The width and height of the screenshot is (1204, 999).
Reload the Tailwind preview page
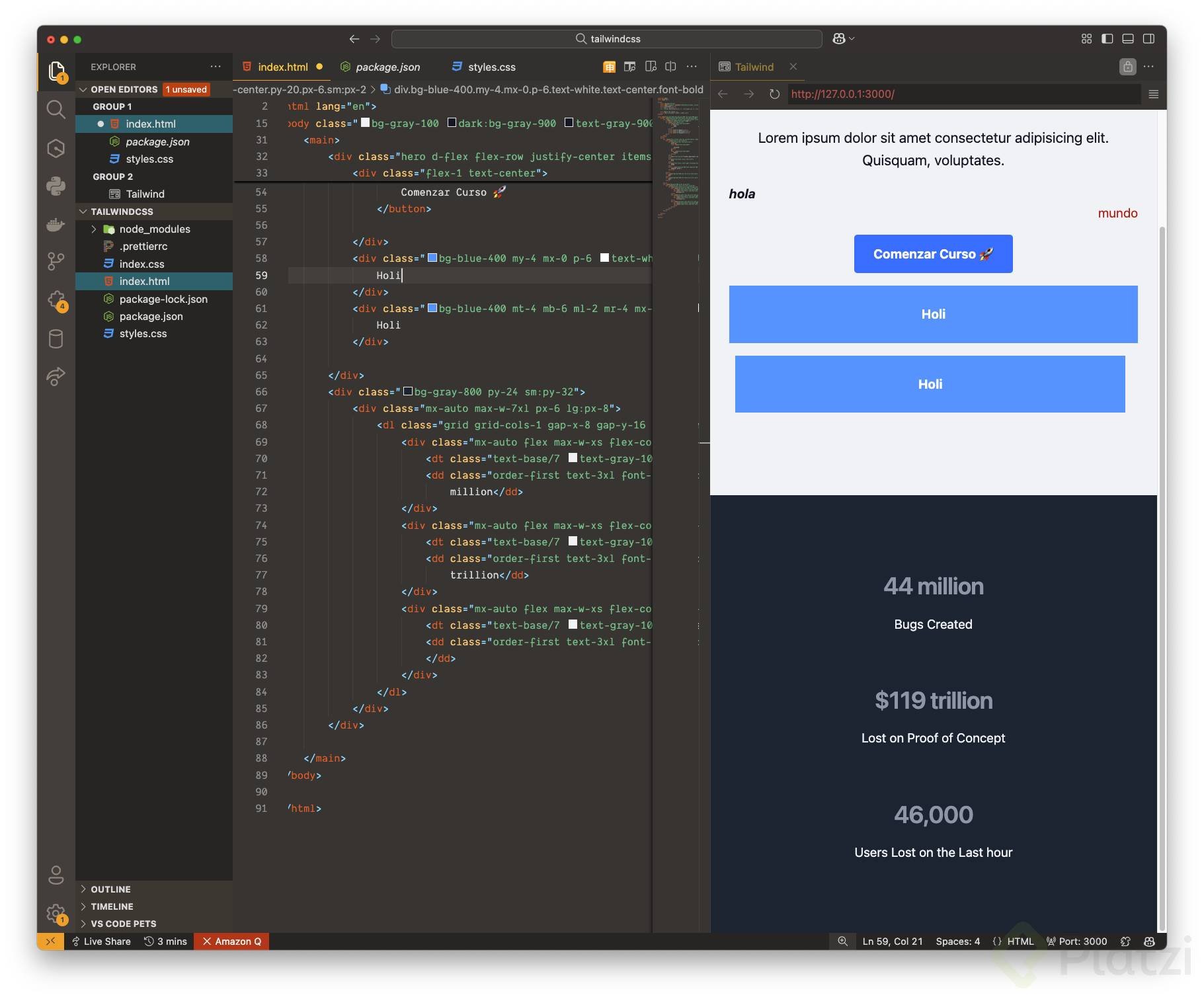[774, 95]
